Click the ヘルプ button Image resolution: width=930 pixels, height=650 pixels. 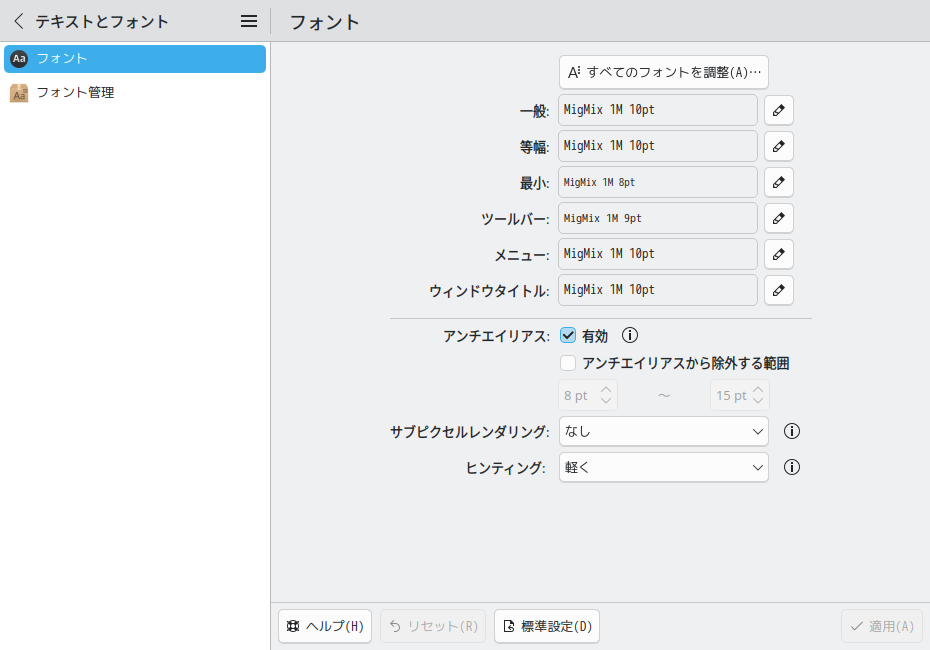[325, 626]
